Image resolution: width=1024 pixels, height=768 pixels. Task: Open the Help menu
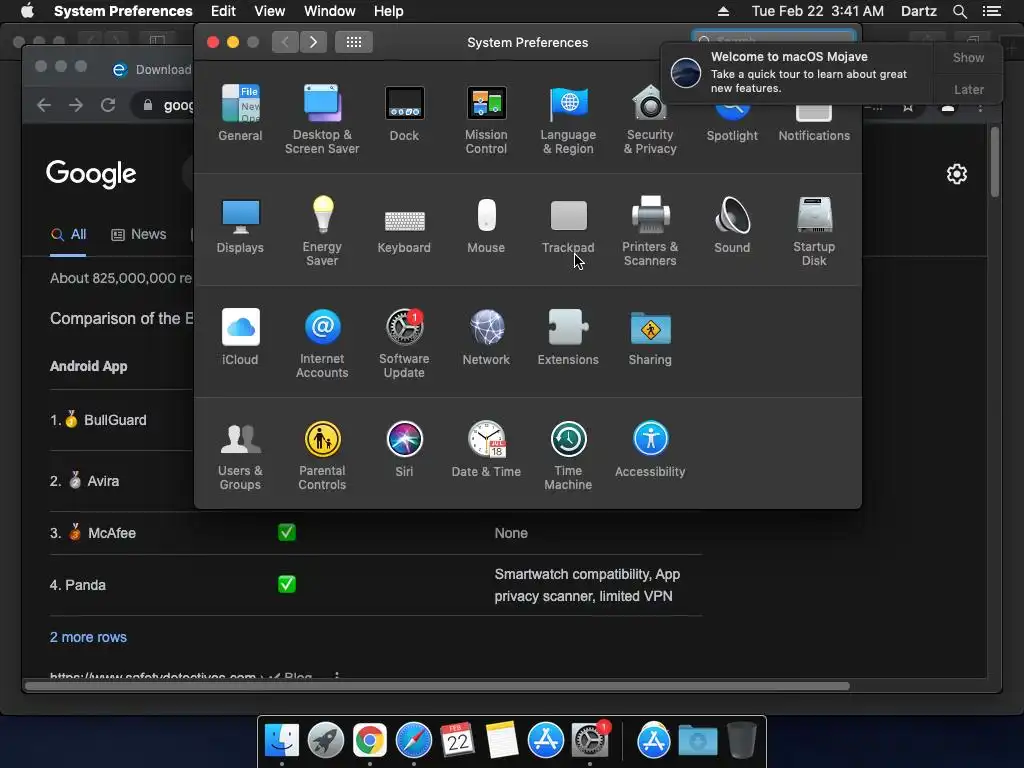coord(389,11)
